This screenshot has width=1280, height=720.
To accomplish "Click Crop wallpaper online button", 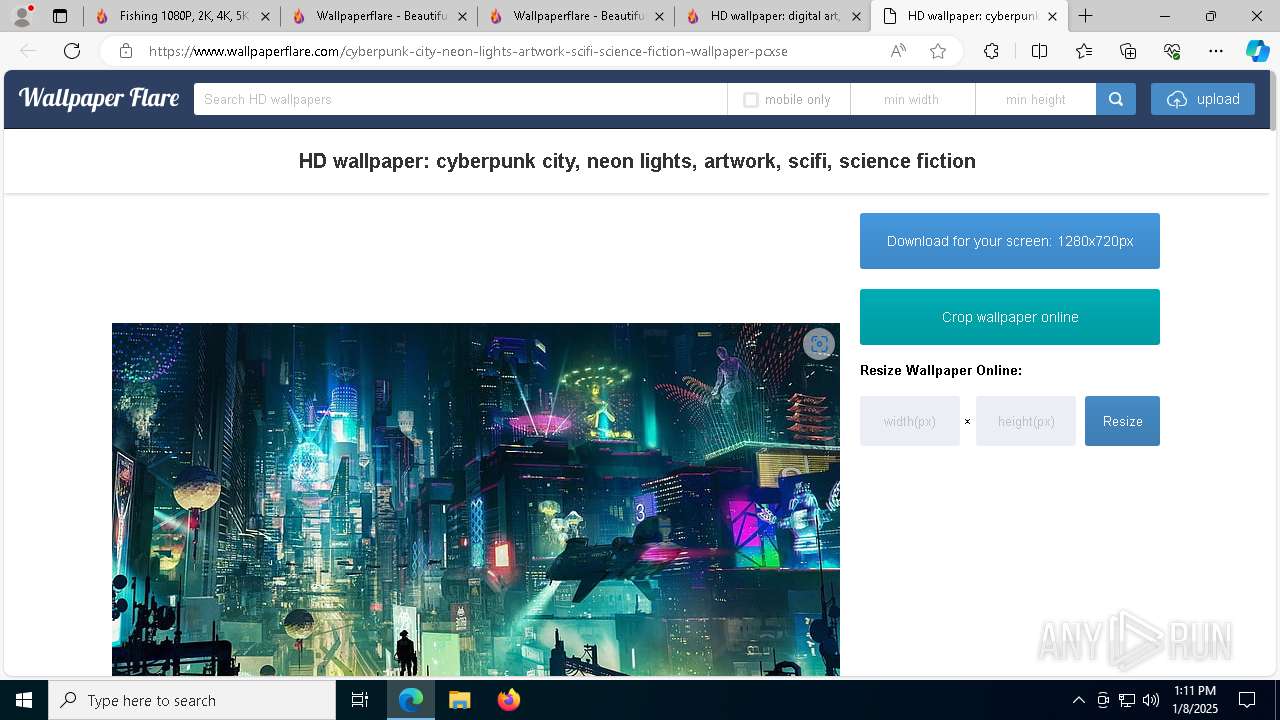I will coord(1010,317).
